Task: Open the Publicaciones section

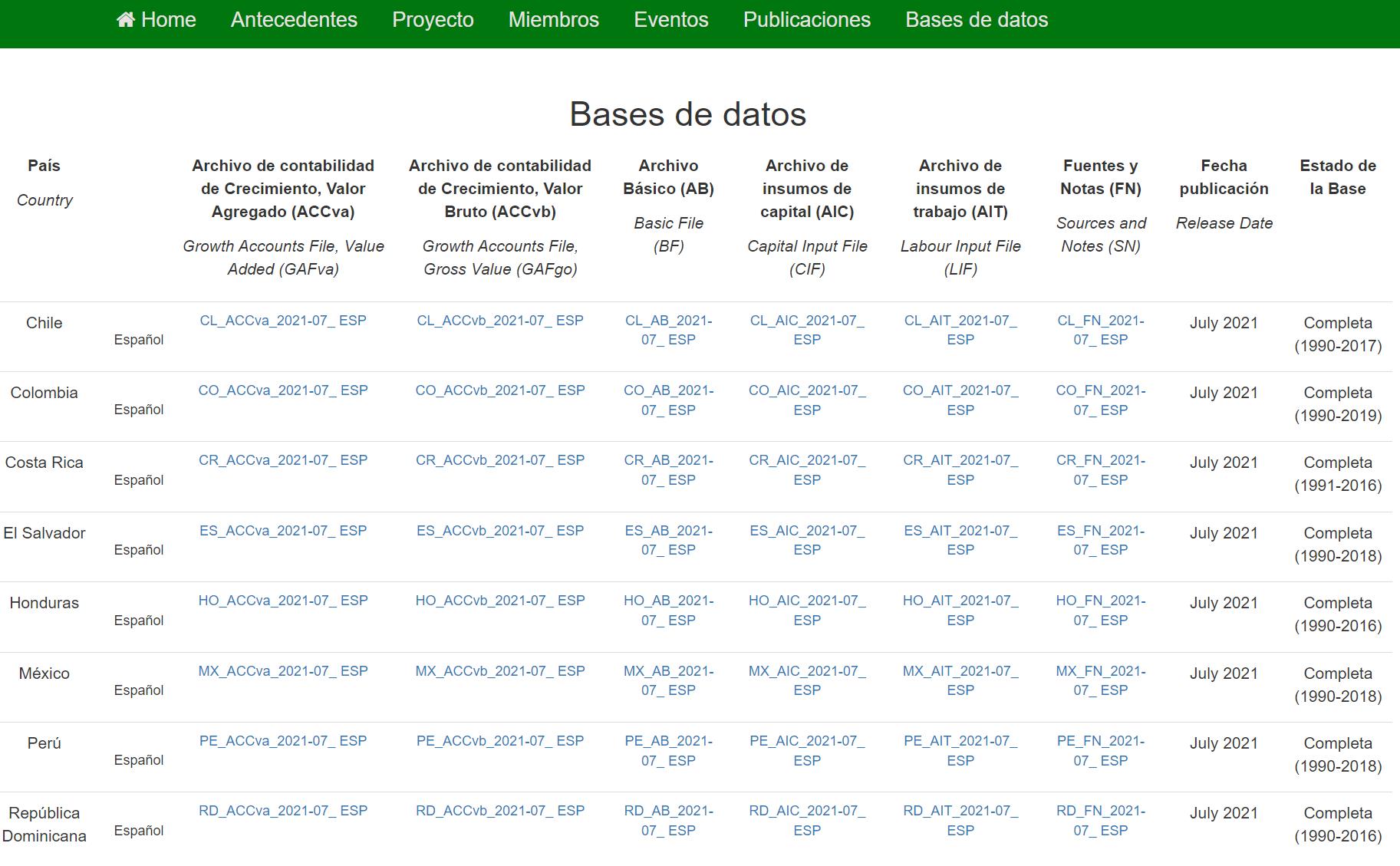Action: click(x=806, y=20)
